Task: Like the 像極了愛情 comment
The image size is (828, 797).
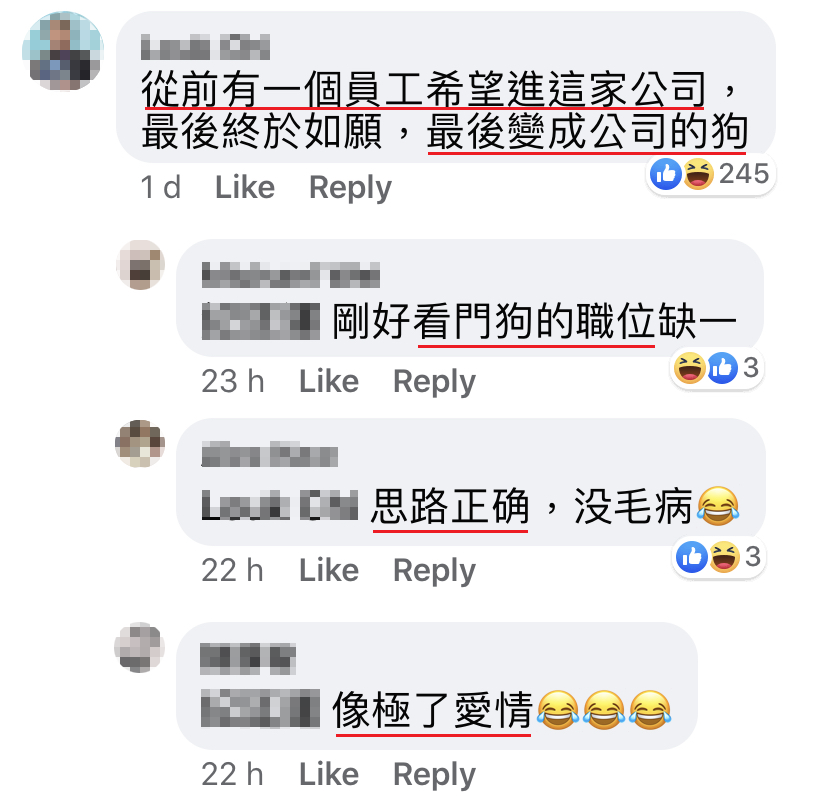Action: [329, 775]
